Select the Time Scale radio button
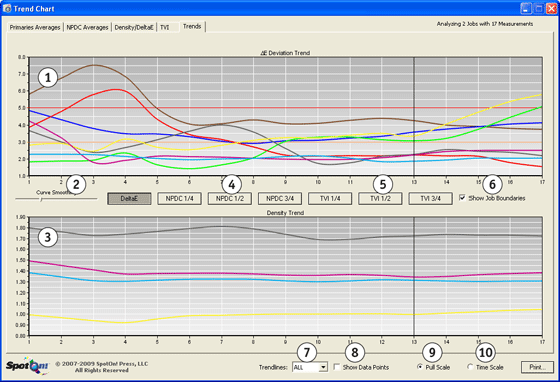 point(470,367)
